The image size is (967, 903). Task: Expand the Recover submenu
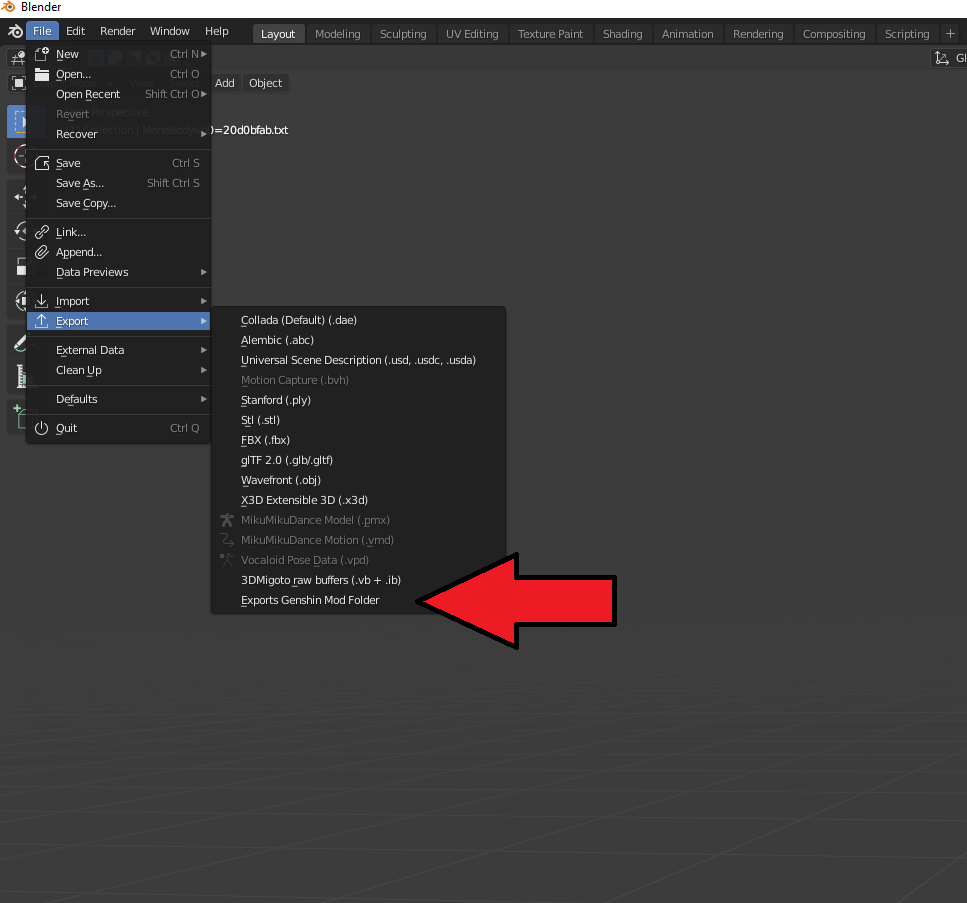(x=118, y=134)
